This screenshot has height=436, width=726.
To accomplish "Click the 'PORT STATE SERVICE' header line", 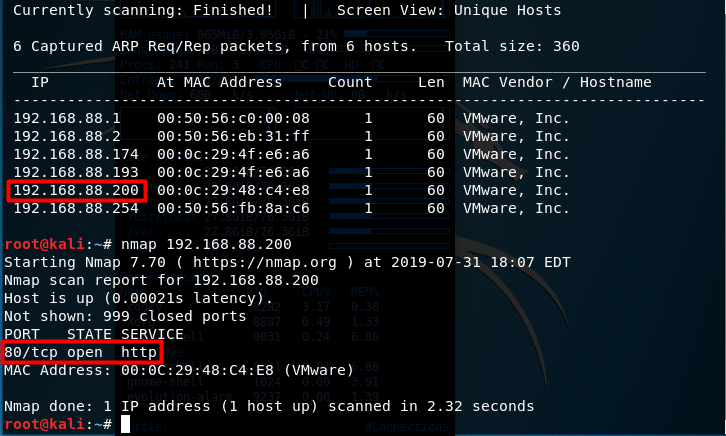I will pos(94,335).
